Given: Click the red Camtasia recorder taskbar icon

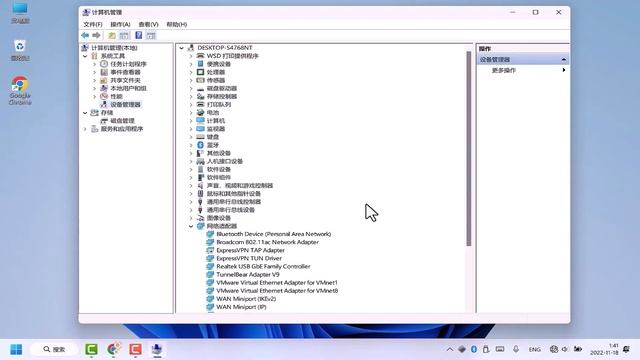Looking at the screenshot, I should (x=136, y=349).
